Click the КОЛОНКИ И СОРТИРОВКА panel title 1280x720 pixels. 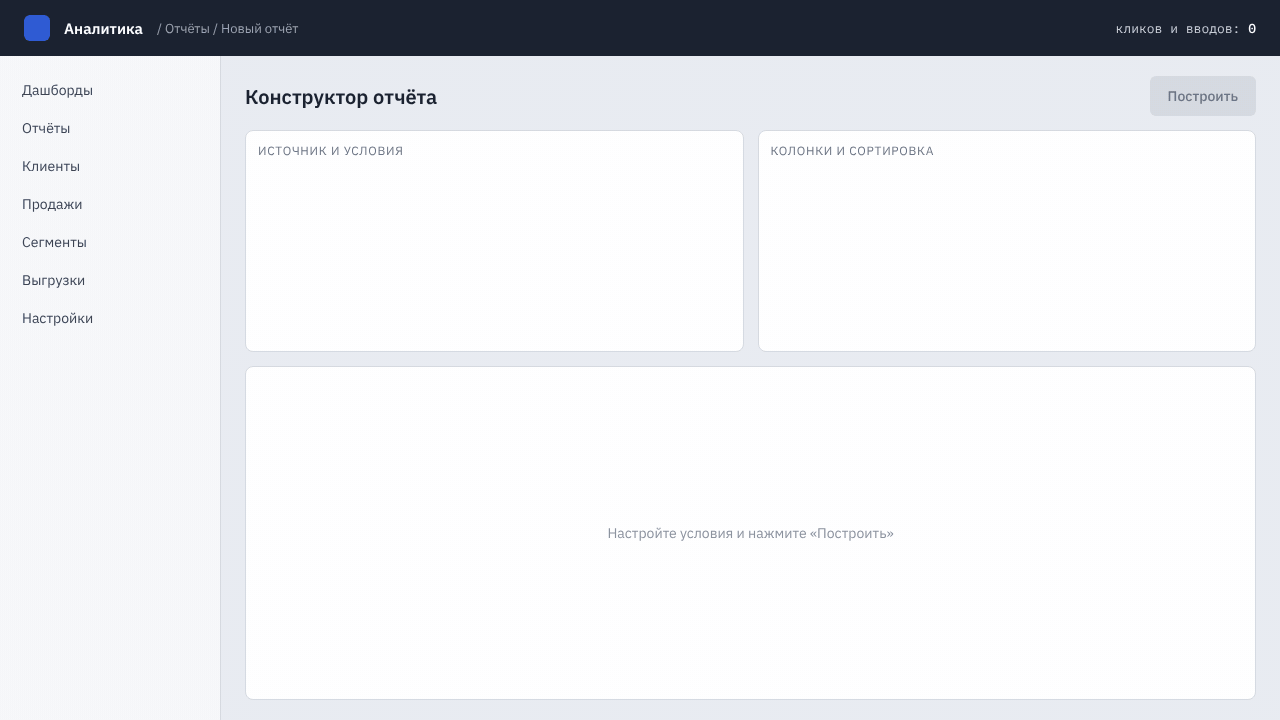852,151
